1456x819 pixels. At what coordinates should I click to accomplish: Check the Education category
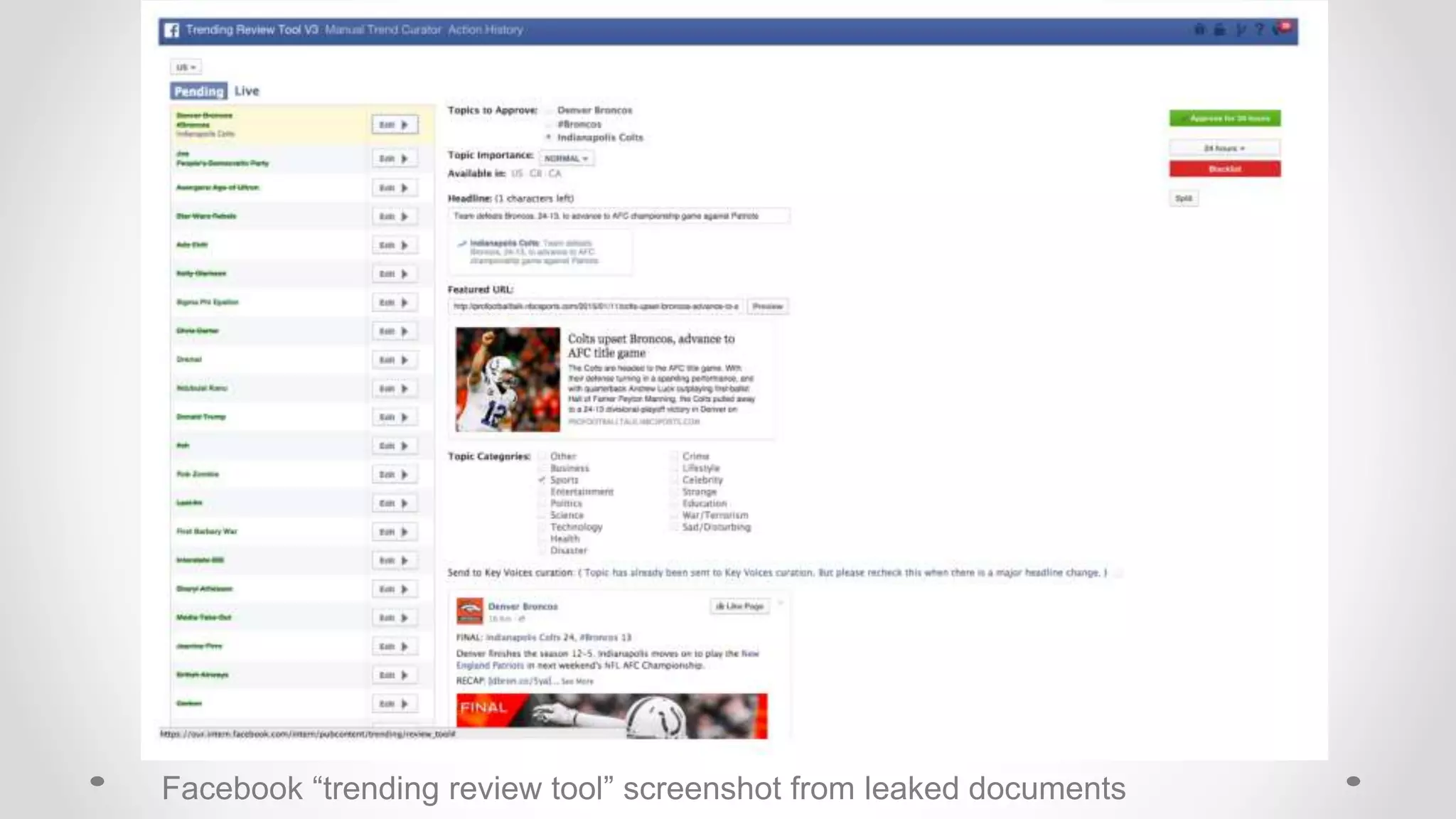pos(674,503)
